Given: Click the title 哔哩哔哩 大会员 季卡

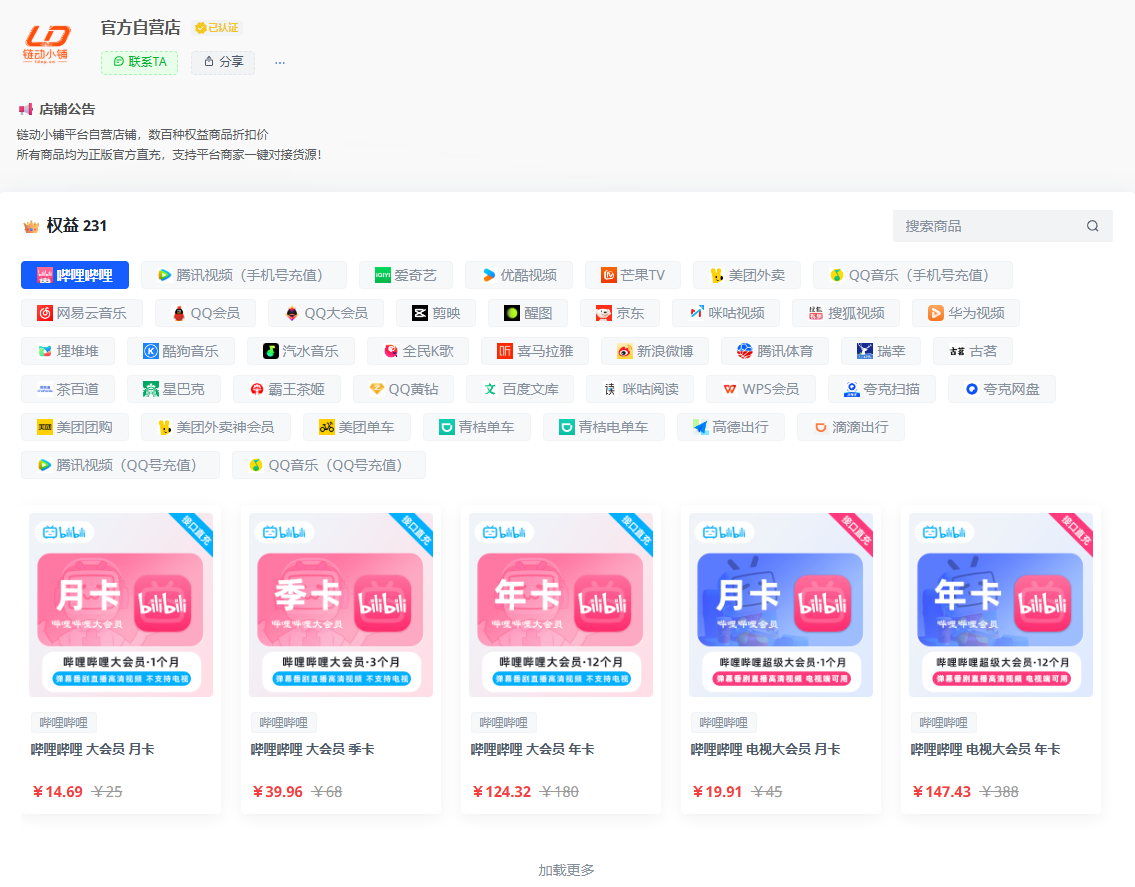Looking at the screenshot, I should click(313, 749).
